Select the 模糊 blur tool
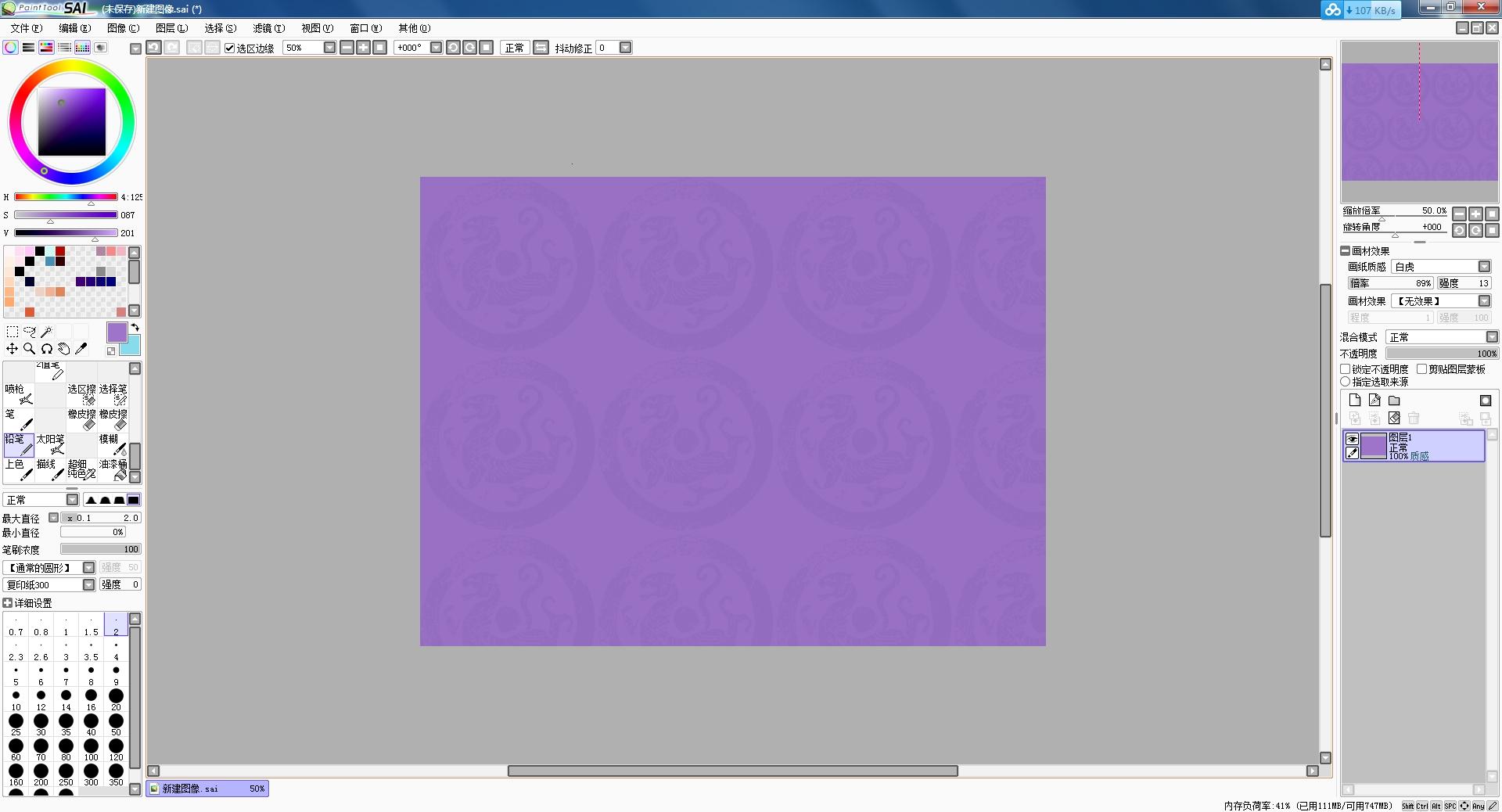The width and height of the screenshot is (1502, 812). (113, 444)
